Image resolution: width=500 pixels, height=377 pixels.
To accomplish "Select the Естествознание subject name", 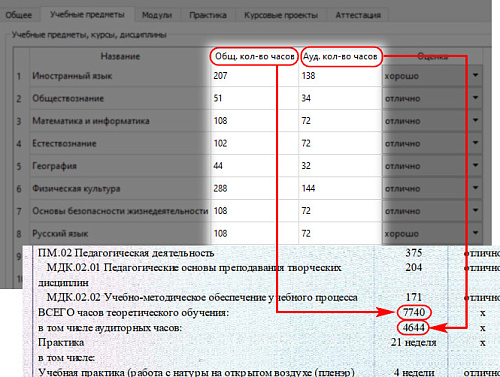I will (64, 144).
